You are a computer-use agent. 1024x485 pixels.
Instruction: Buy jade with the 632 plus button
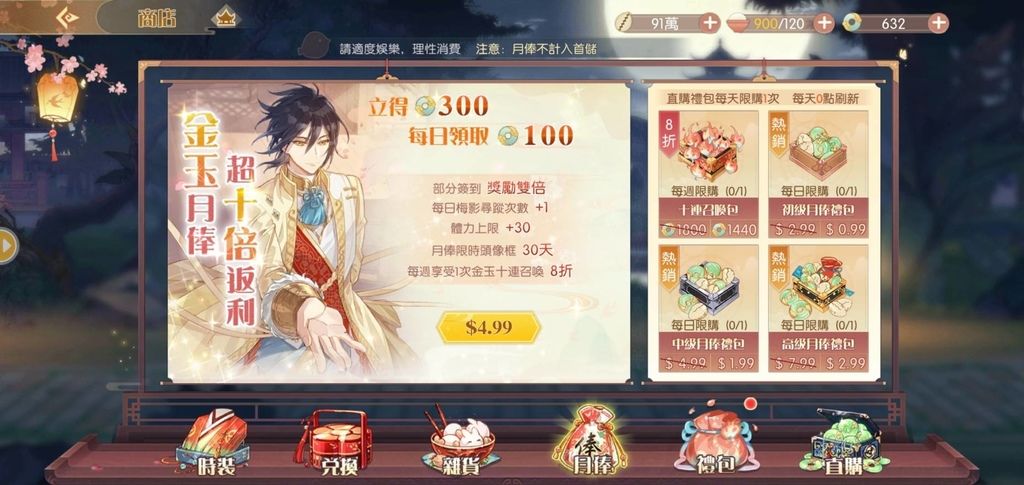(x=938, y=23)
